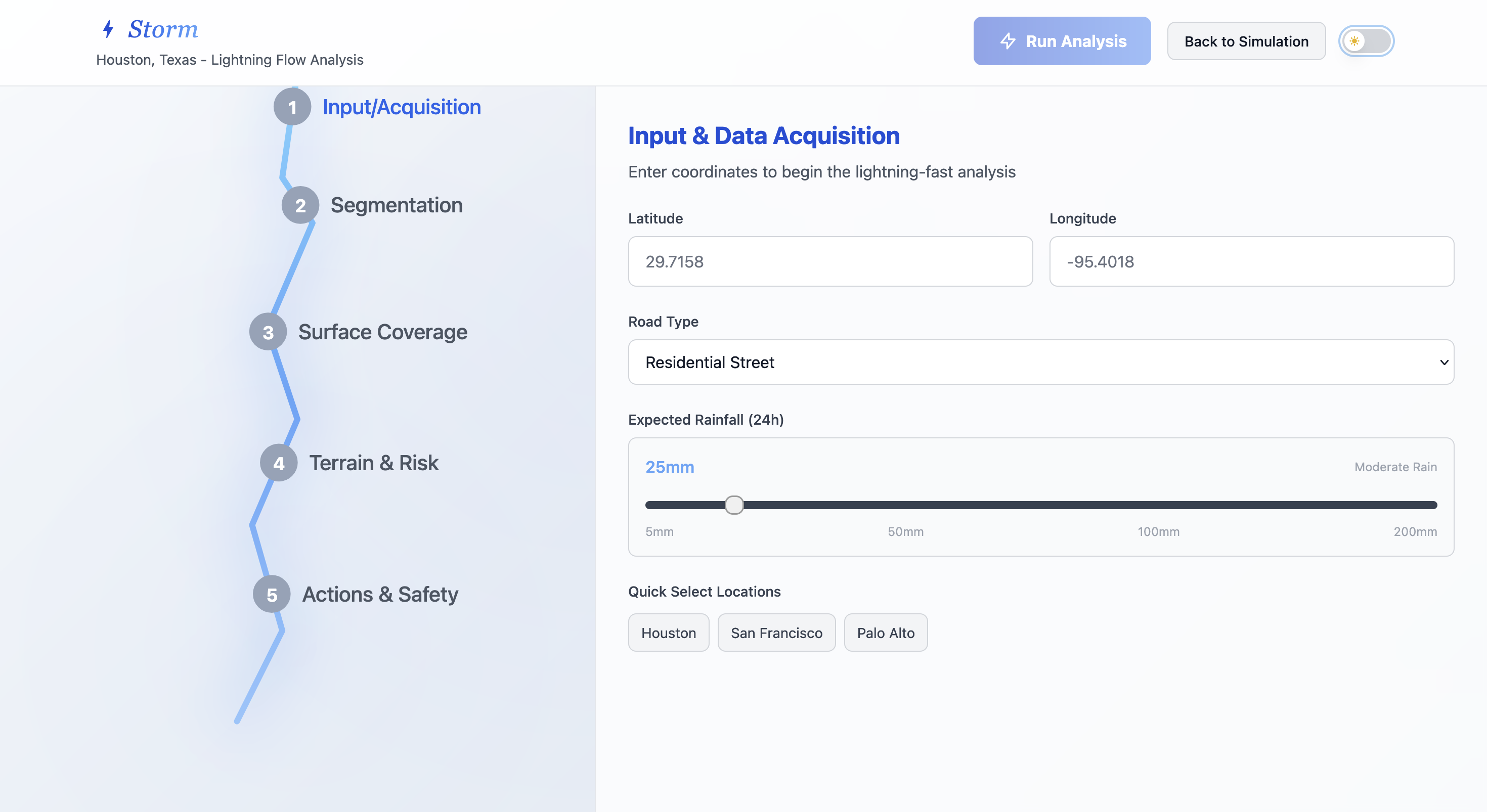Click Back to Simulation button

pos(1246,41)
